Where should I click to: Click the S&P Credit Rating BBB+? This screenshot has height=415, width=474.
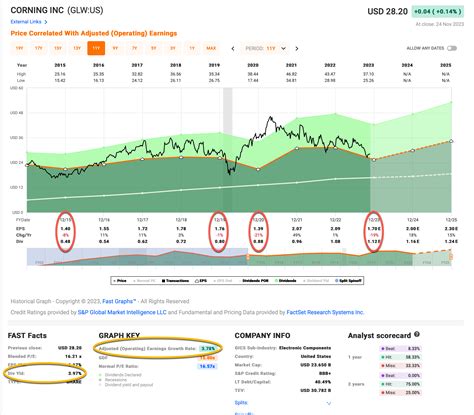(x=324, y=373)
